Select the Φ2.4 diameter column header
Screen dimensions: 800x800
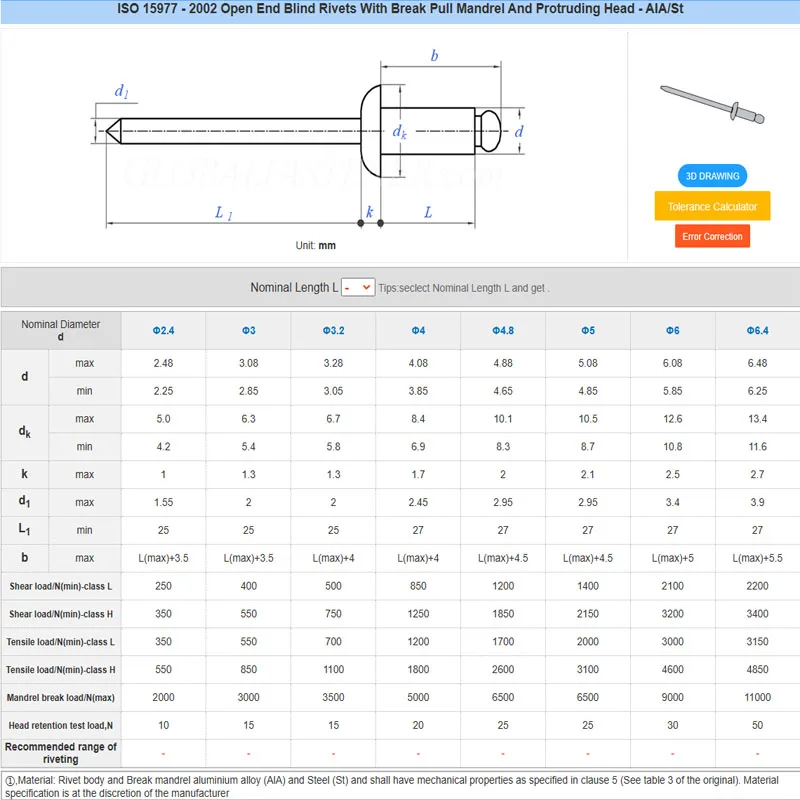tap(163, 331)
